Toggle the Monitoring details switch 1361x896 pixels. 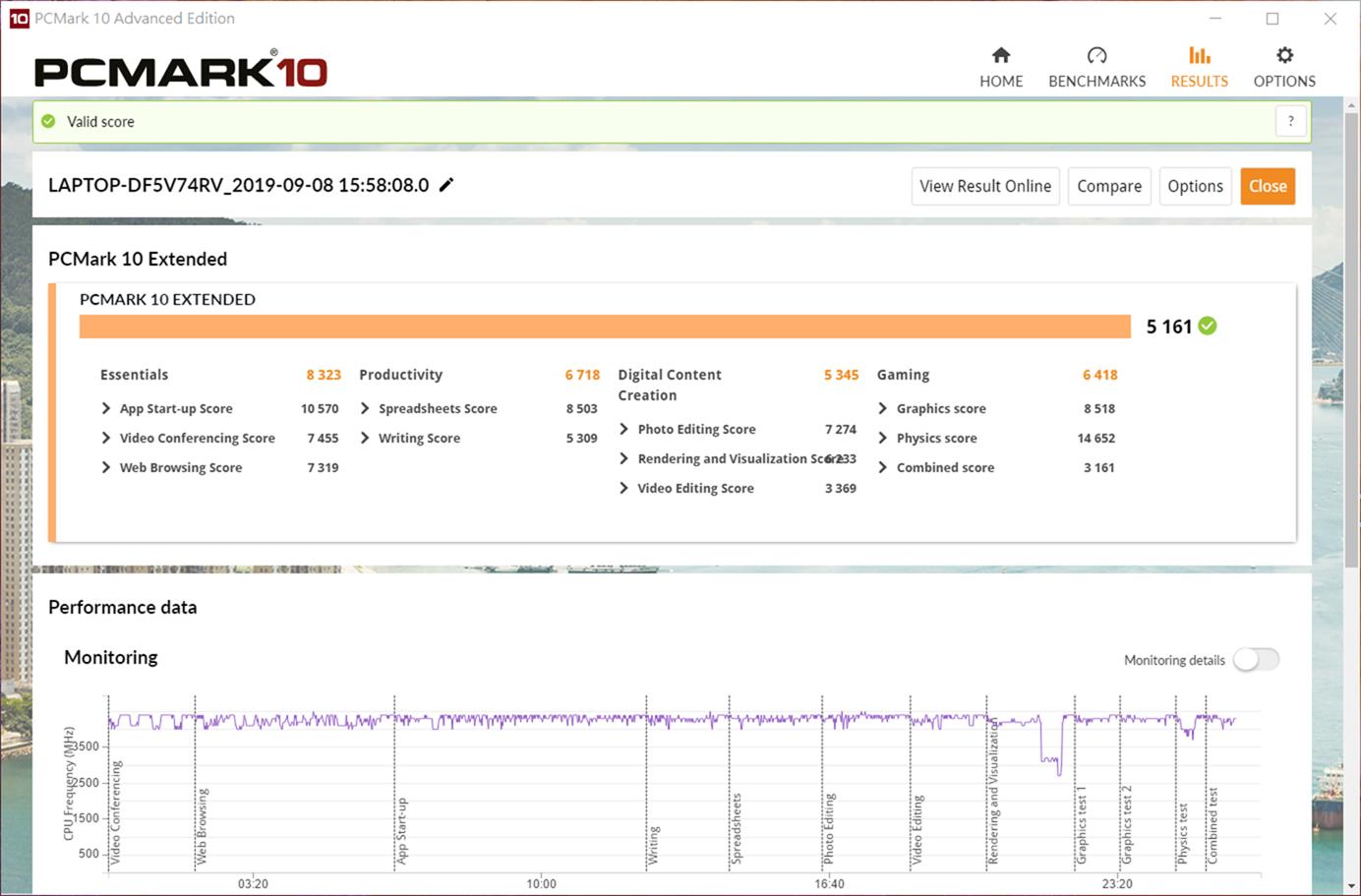pyautogui.click(x=1256, y=660)
